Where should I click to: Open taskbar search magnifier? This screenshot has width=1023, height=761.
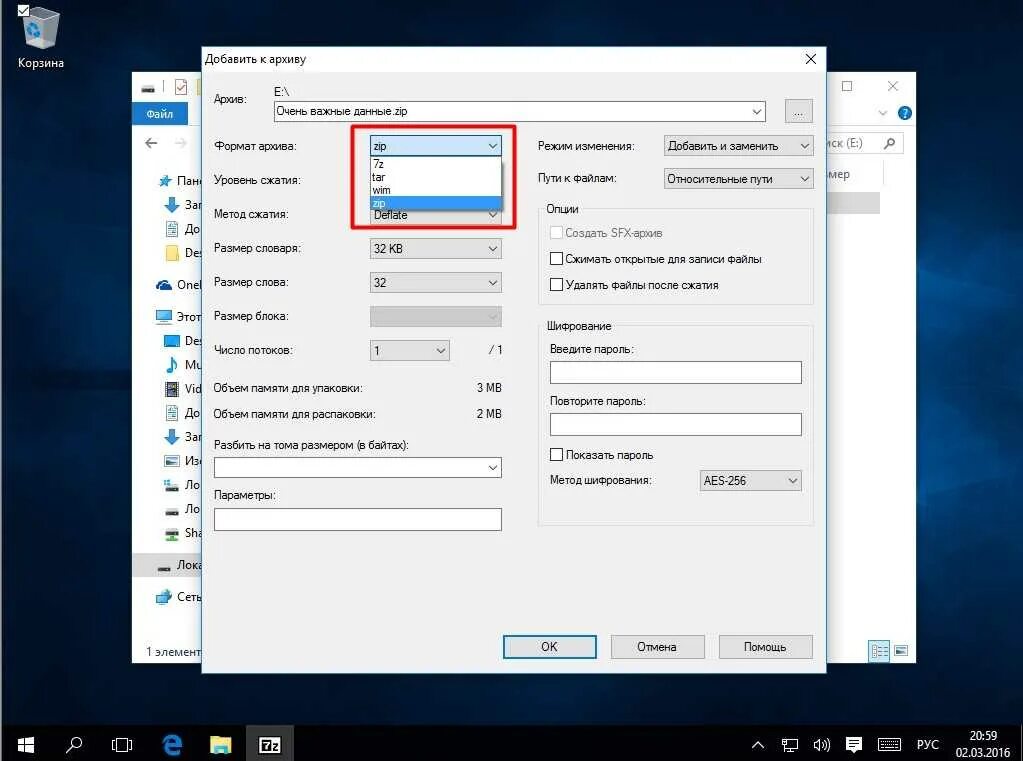74,744
